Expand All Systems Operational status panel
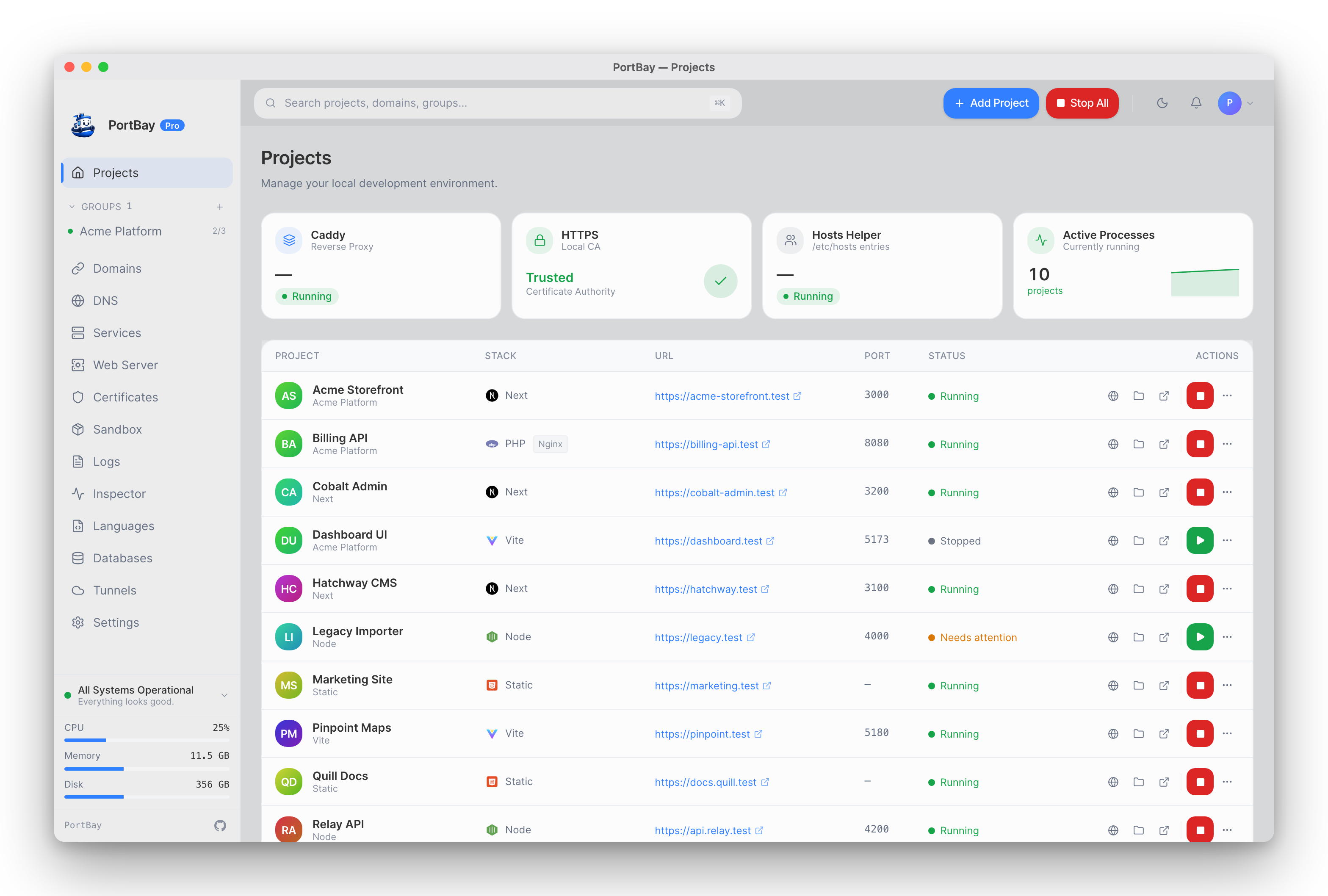 [x=224, y=695]
